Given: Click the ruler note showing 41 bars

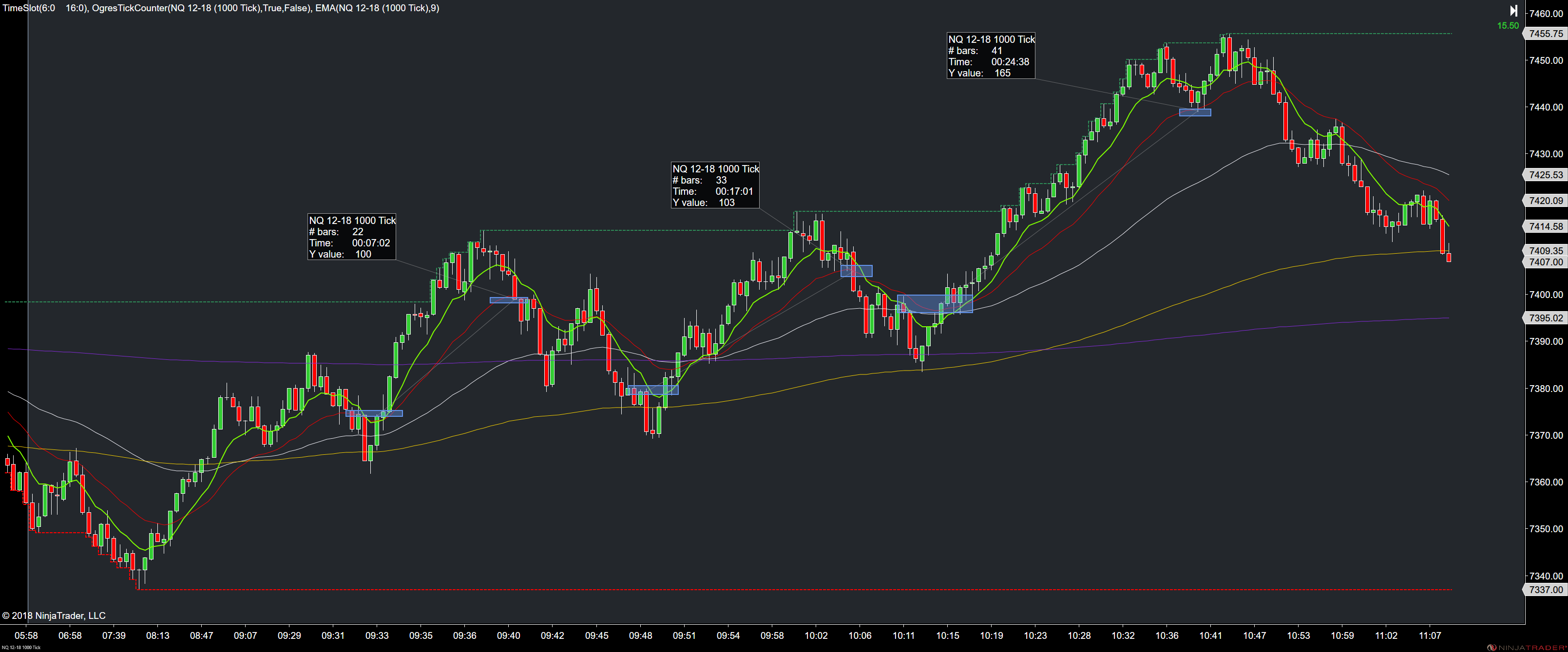Looking at the screenshot, I should pos(991,56).
